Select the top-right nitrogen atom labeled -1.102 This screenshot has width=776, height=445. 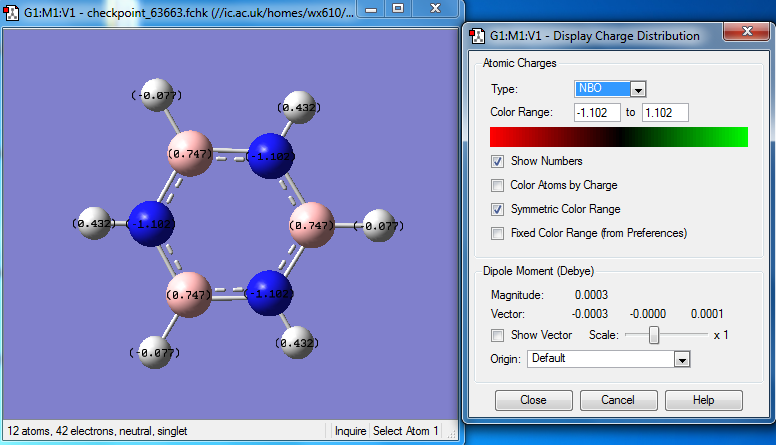(x=270, y=156)
